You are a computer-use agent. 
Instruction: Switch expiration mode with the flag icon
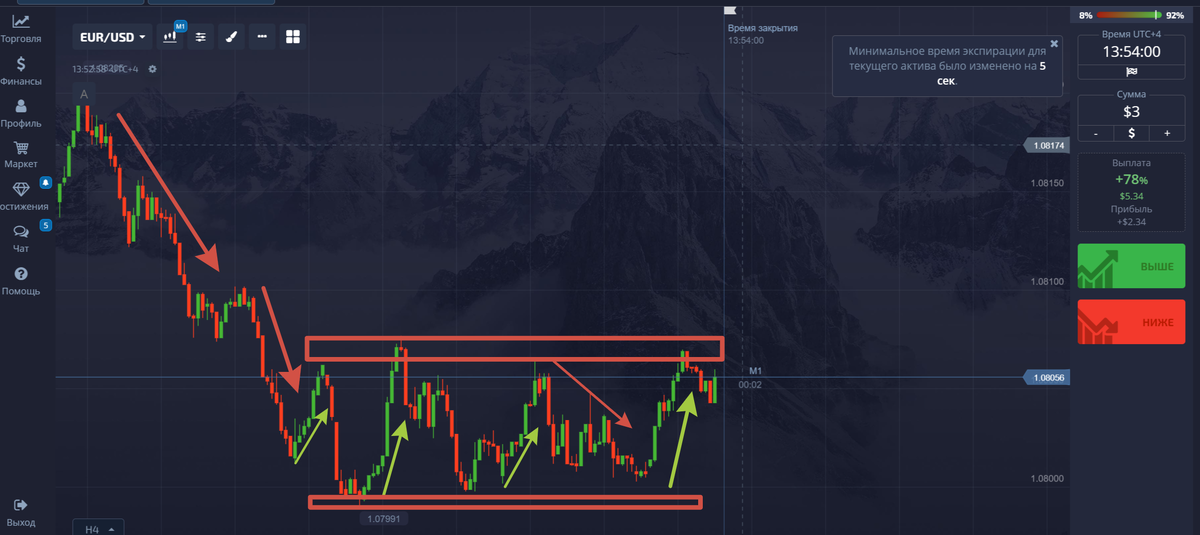pyautogui.click(x=1131, y=71)
